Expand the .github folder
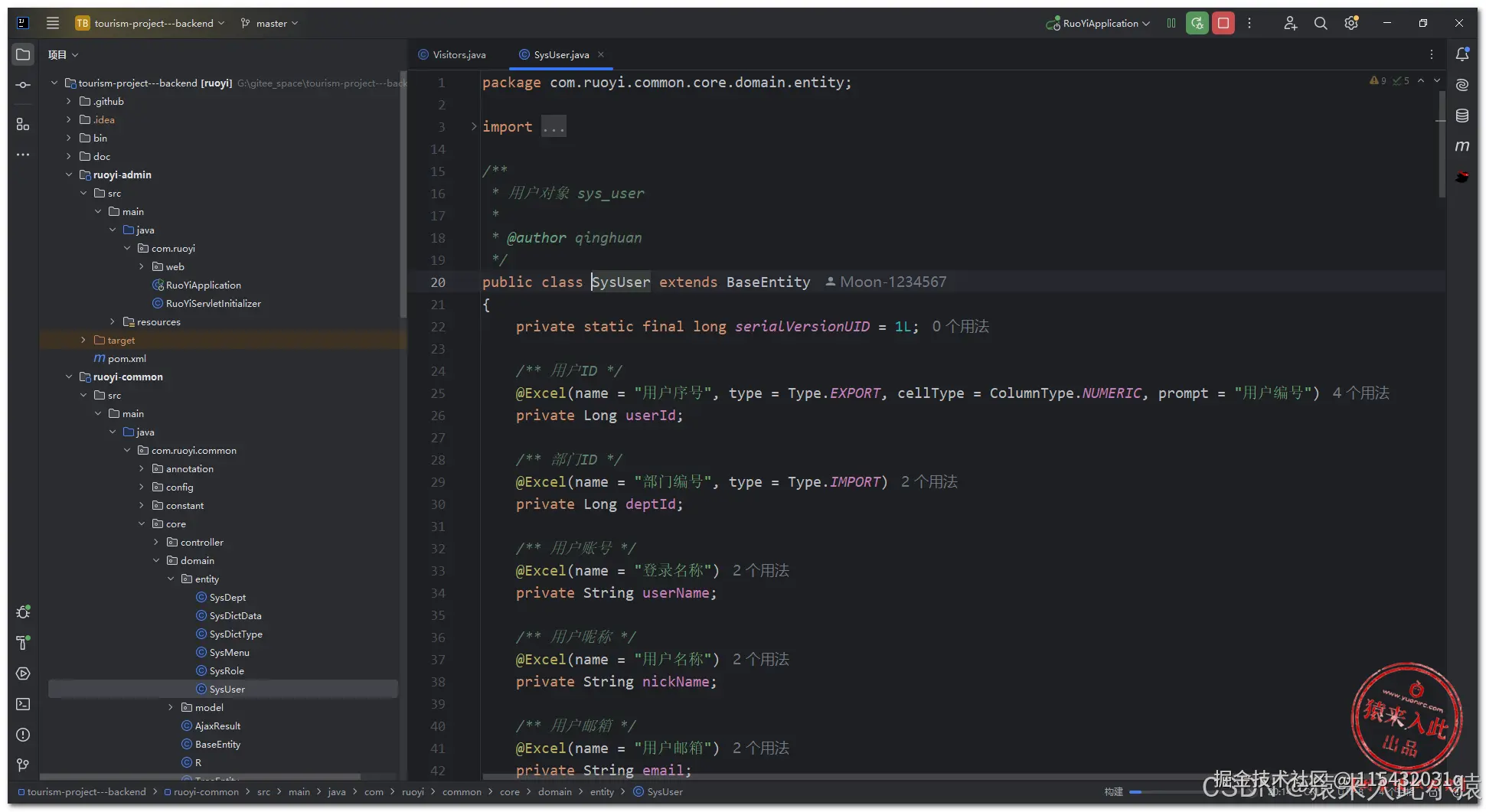Image resolution: width=1486 pixels, height=812 pixels. click(x=69, y=101)
